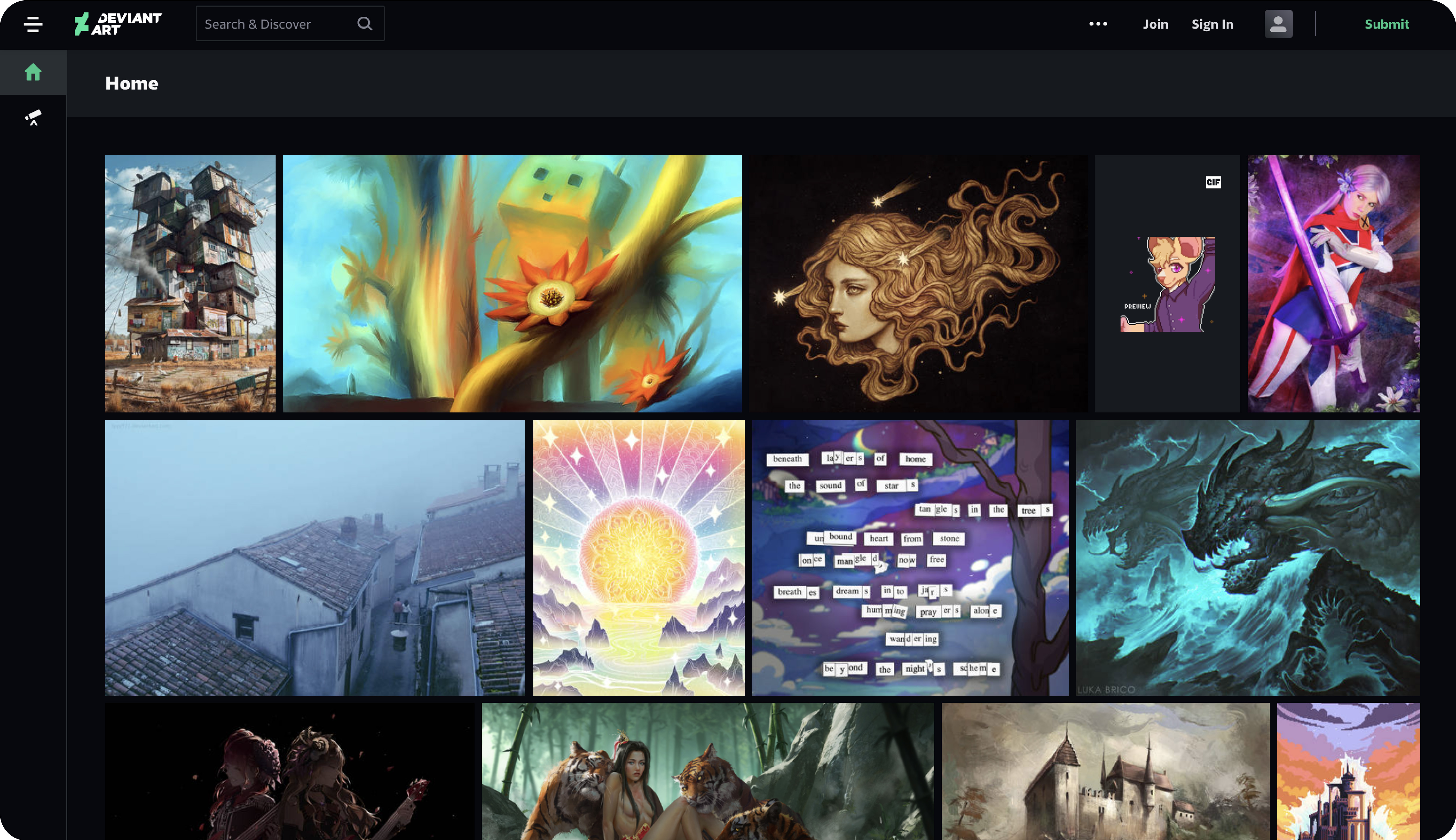Open the two girls with guitar artwork
The image size is (1456, 840).
[290, 771]
